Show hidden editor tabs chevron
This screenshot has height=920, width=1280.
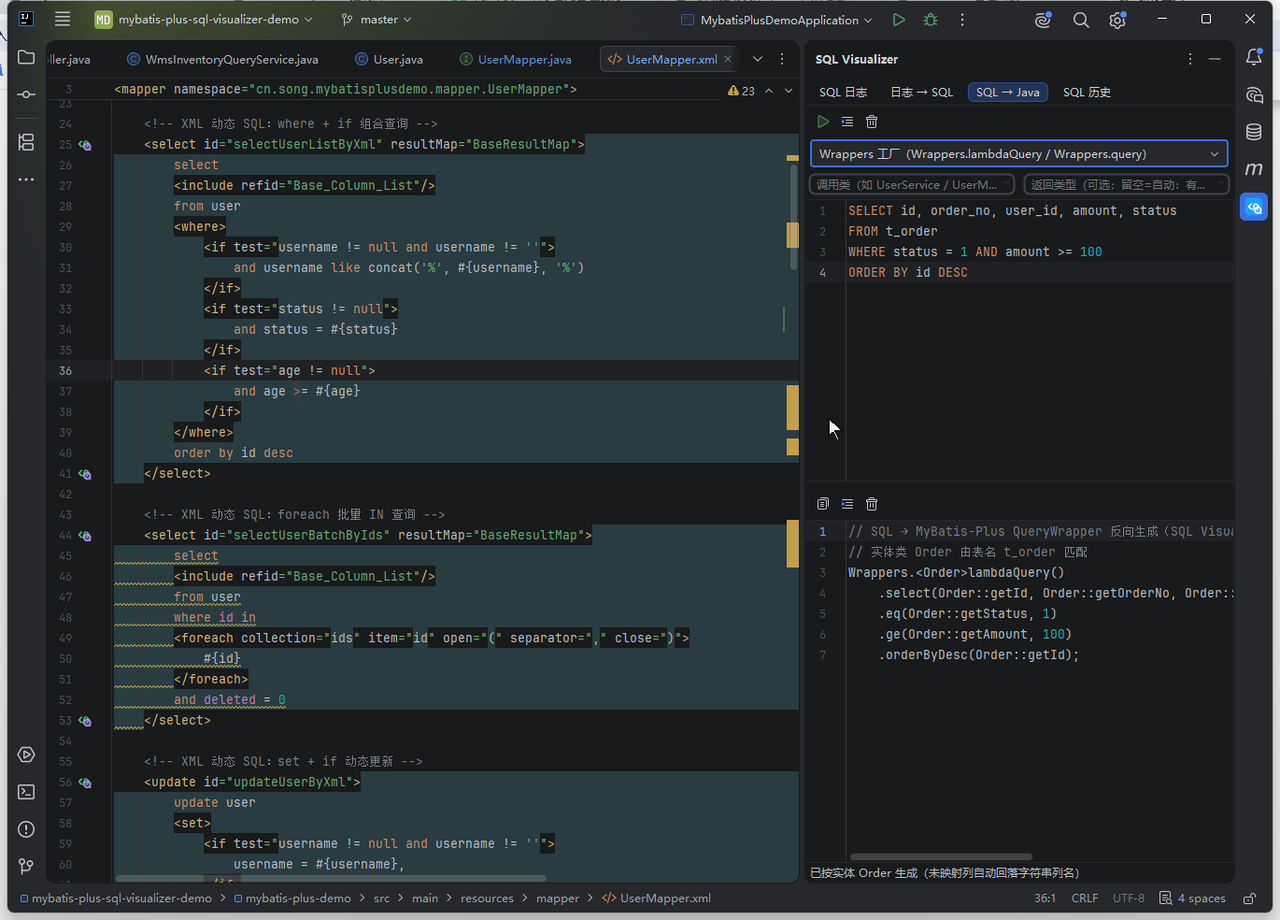[757, 59]
